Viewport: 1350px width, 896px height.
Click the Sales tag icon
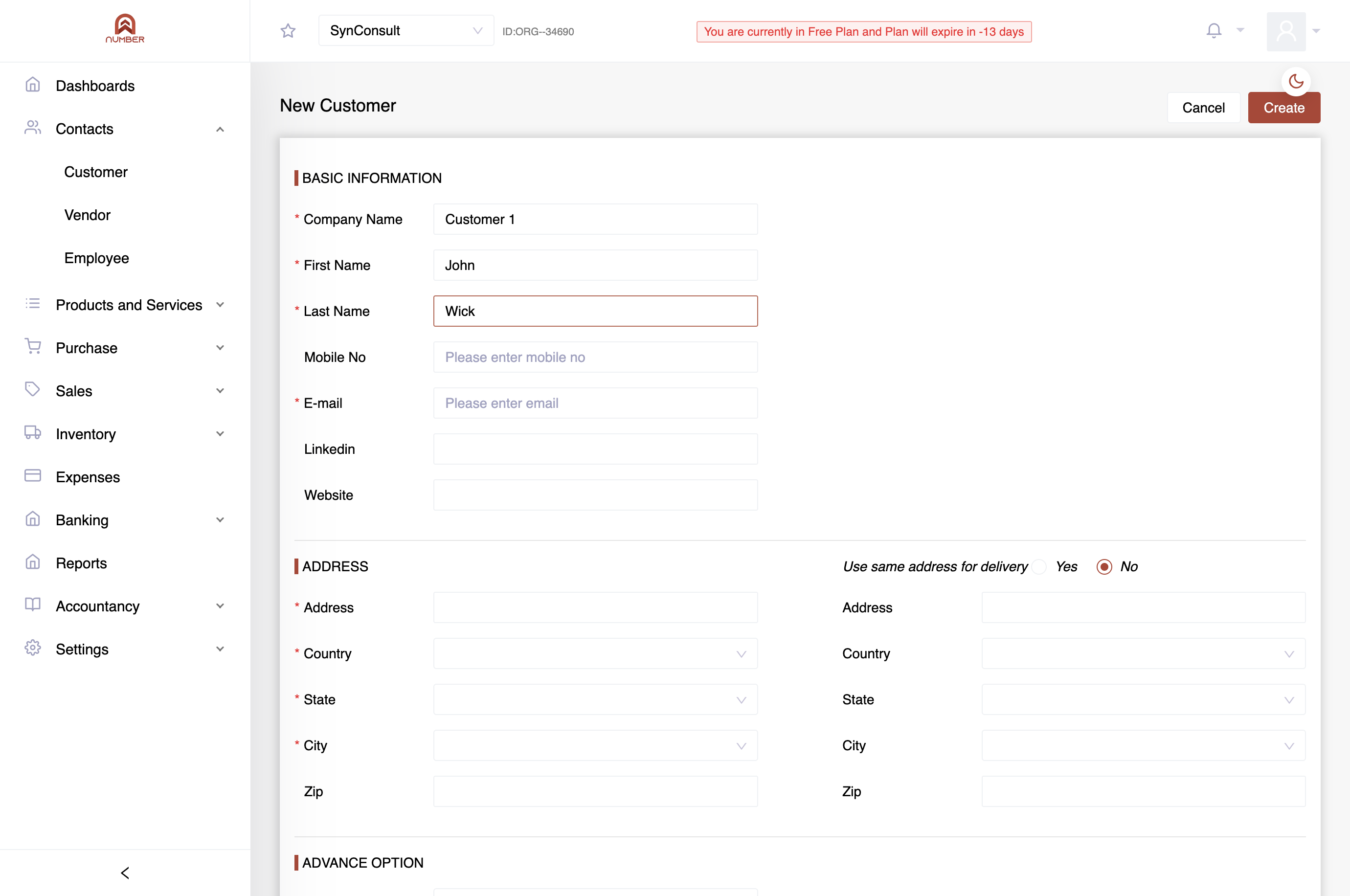pos(33,390)
